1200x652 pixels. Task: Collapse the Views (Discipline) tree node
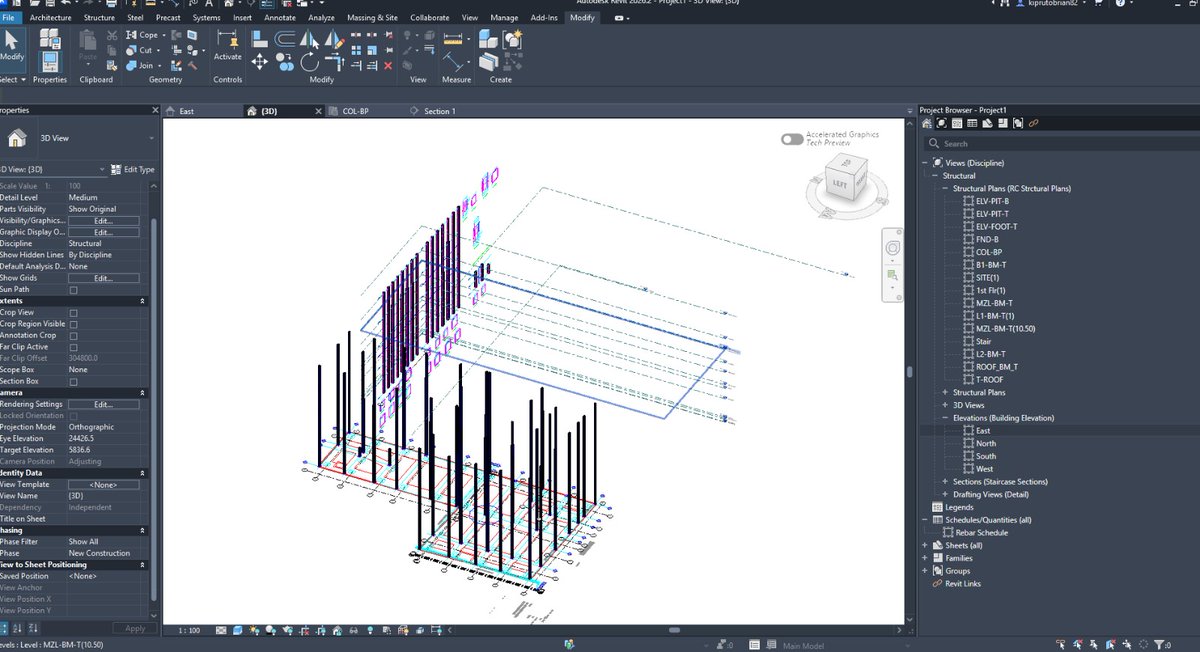[x=925, y=163]
